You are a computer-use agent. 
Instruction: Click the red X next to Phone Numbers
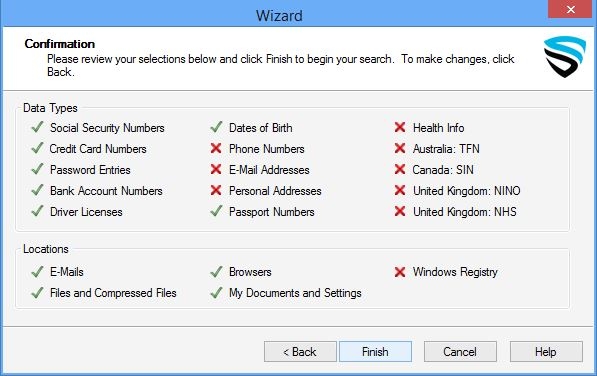(216, 148)
